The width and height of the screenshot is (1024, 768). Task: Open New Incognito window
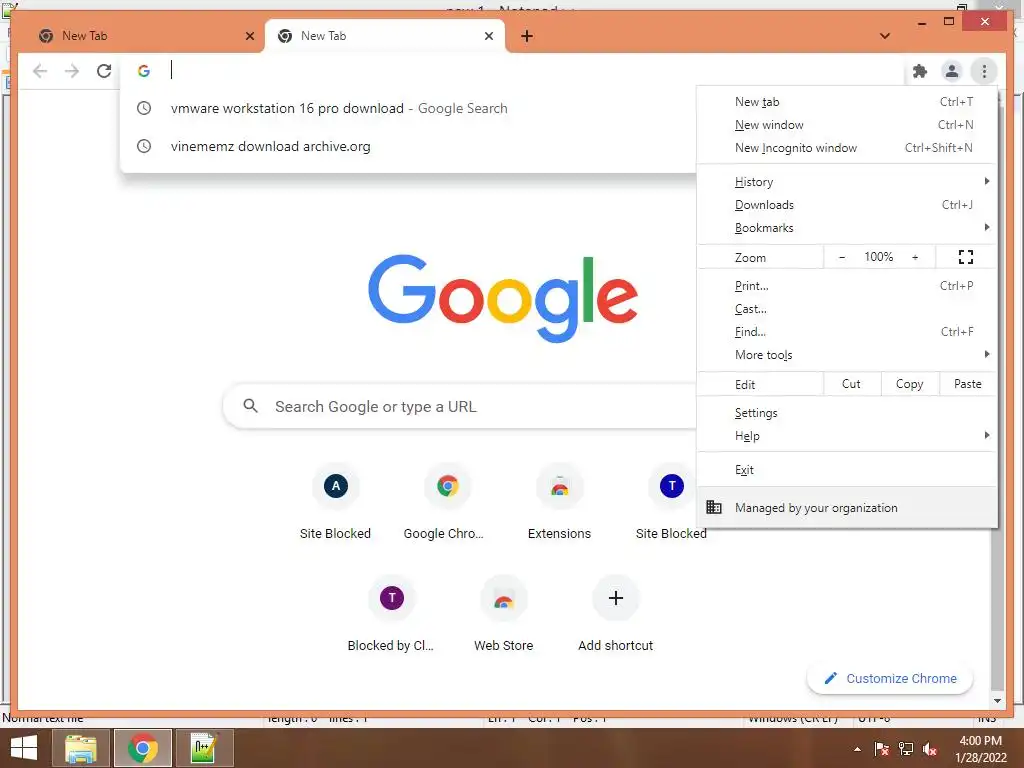[x=847, y=148]
